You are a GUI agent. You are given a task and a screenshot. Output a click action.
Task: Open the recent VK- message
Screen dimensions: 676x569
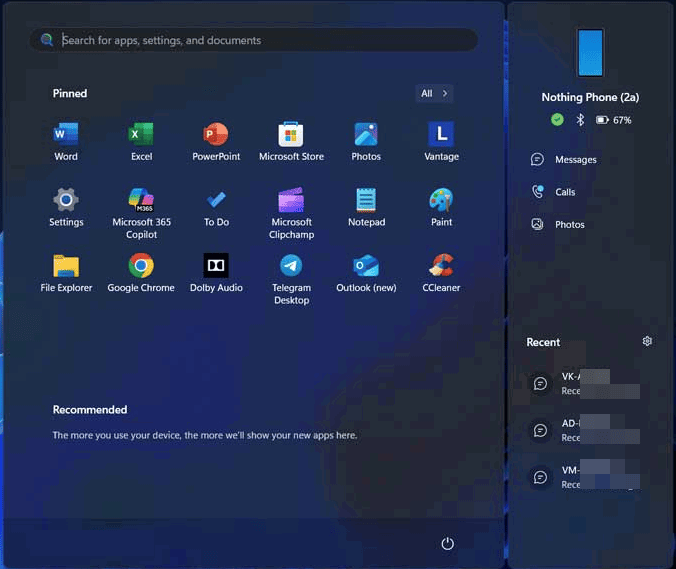tap(585, 384)
